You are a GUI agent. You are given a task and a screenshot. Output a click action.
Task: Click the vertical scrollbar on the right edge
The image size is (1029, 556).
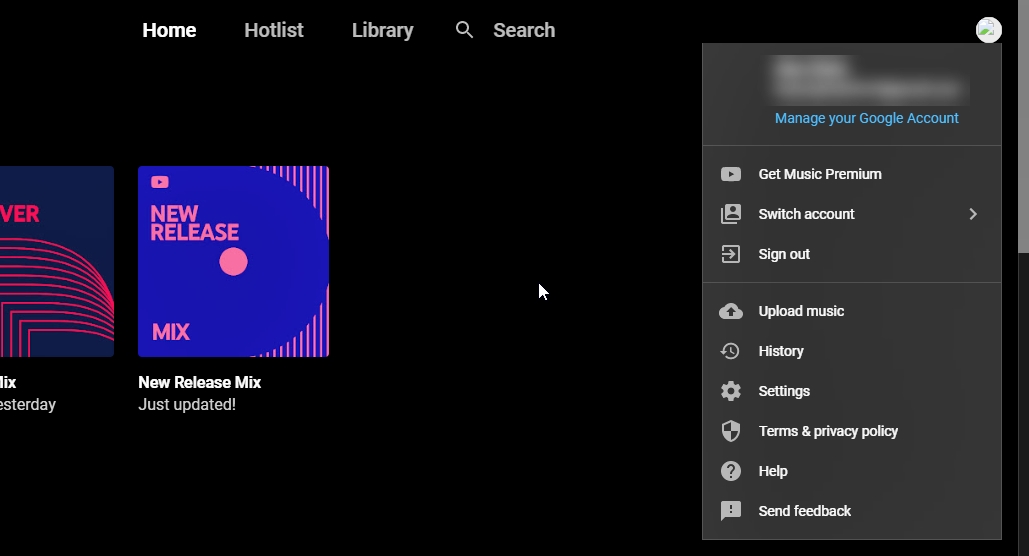[x=1022, y=130]
